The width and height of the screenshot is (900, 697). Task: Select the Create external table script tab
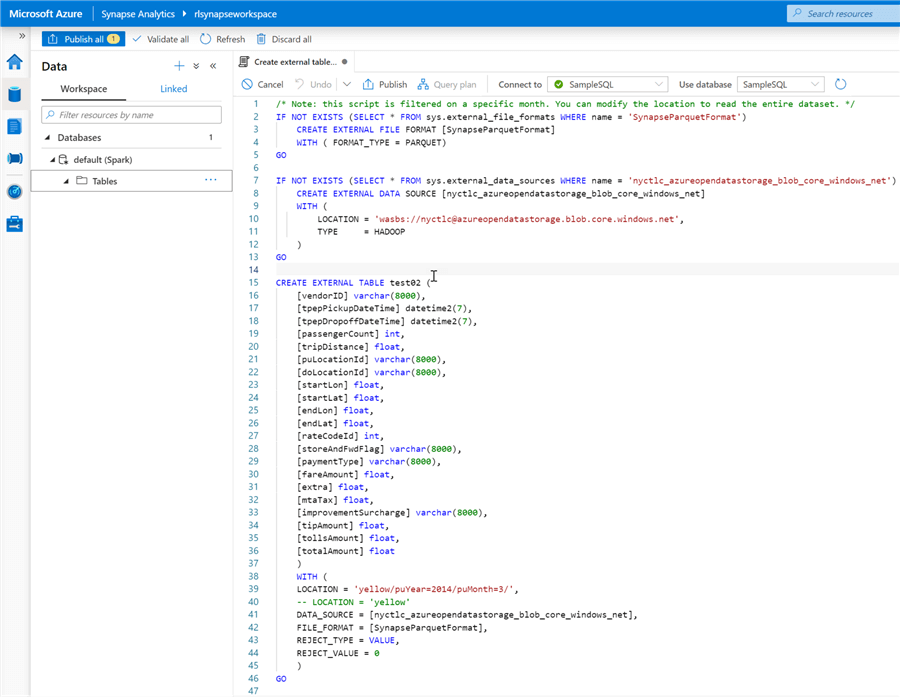[296, 62]
